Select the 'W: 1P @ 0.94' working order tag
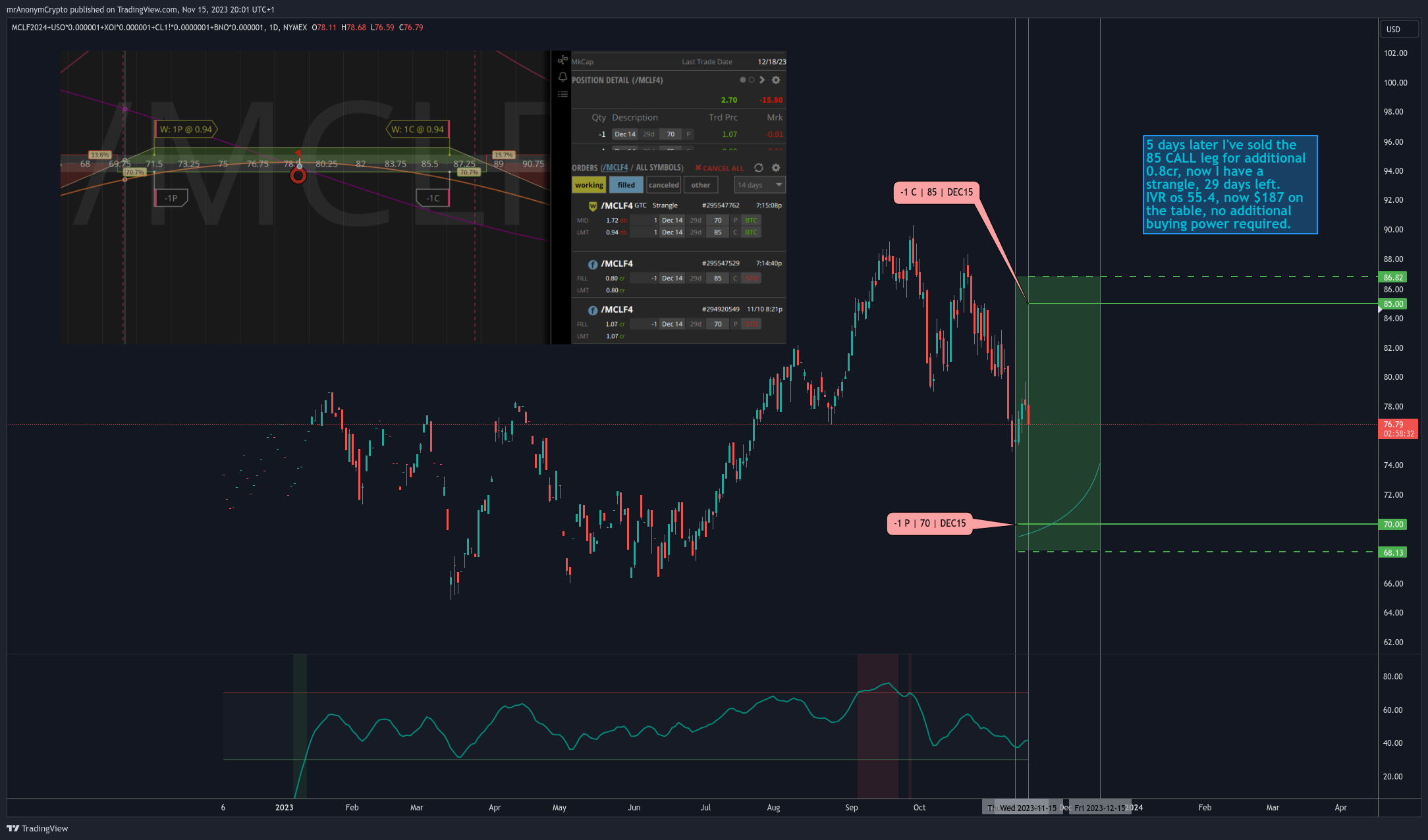Viewport: 1428px width, 840px height. [186, 130]
